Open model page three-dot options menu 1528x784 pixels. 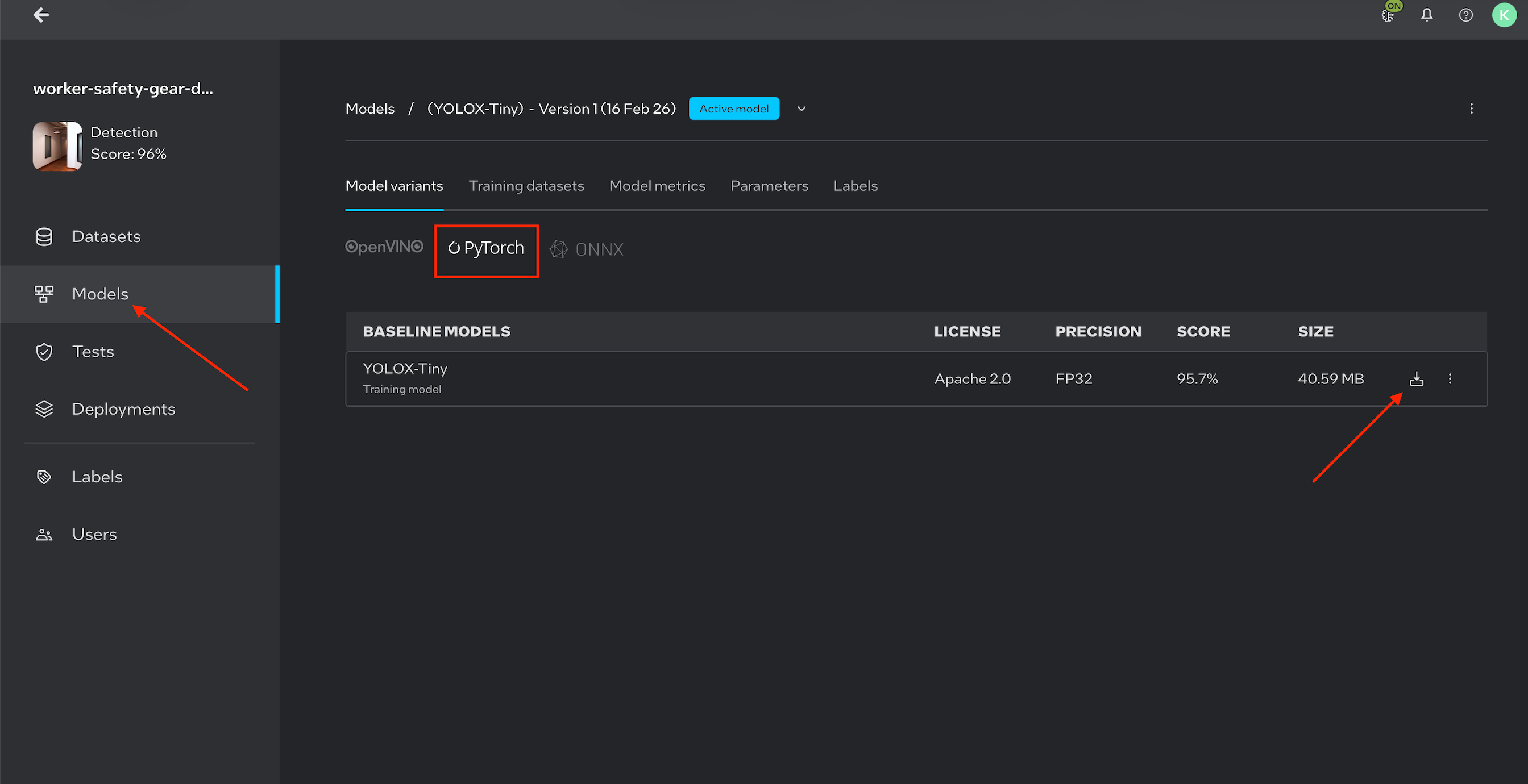pos(1472,109)
